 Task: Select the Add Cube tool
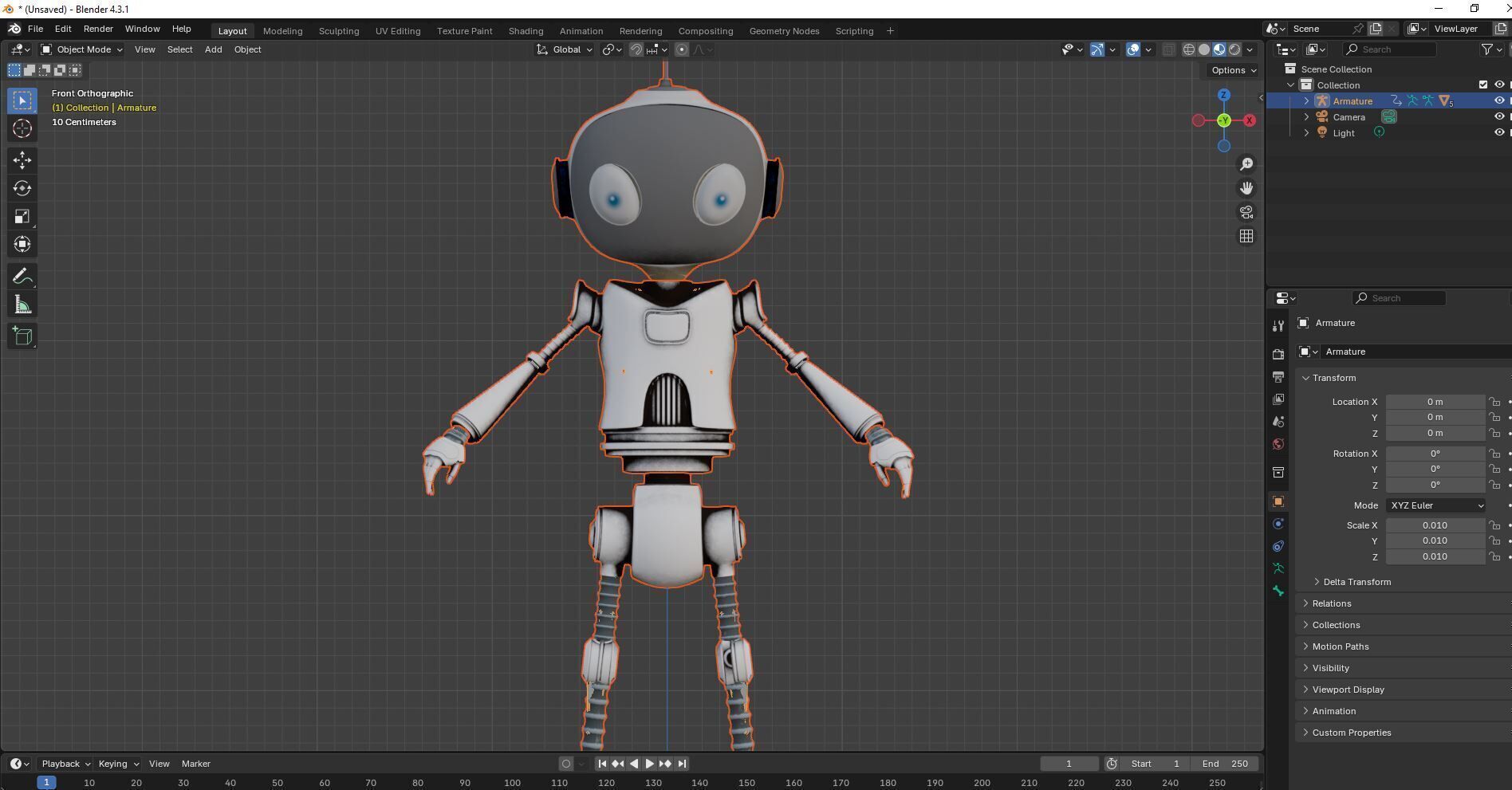tap(22, 336)
